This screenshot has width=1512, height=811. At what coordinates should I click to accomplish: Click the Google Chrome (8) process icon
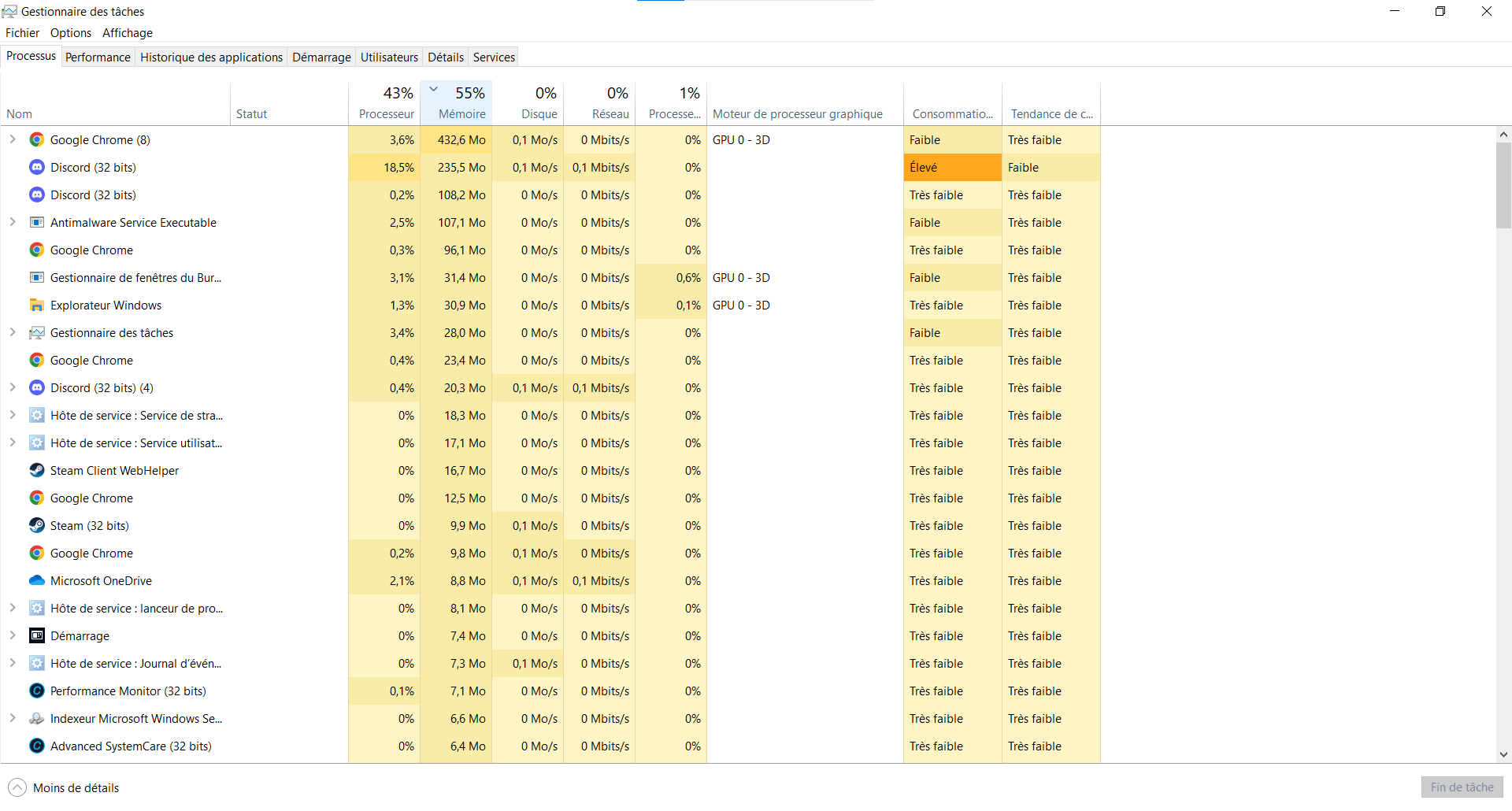tap(36, 139)
